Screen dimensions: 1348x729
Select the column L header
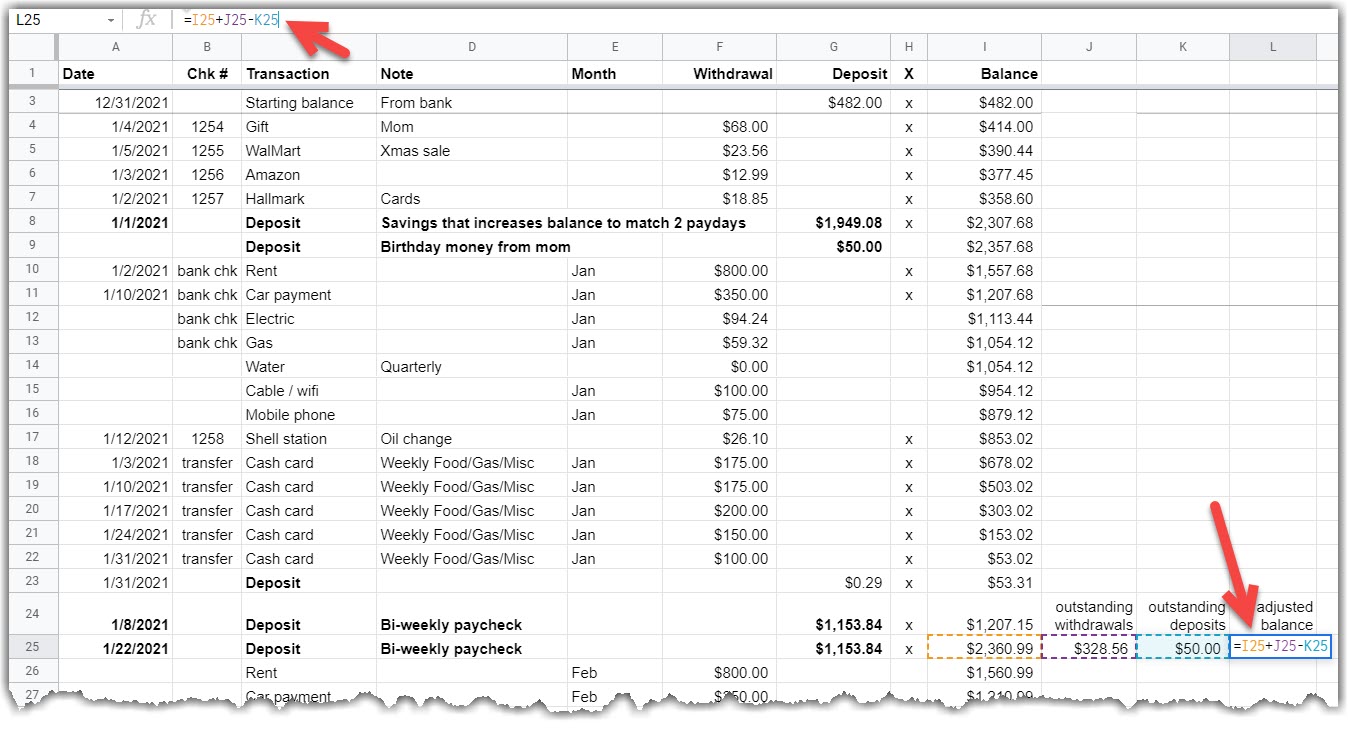pyautogui.click(x=1272, y=47)
